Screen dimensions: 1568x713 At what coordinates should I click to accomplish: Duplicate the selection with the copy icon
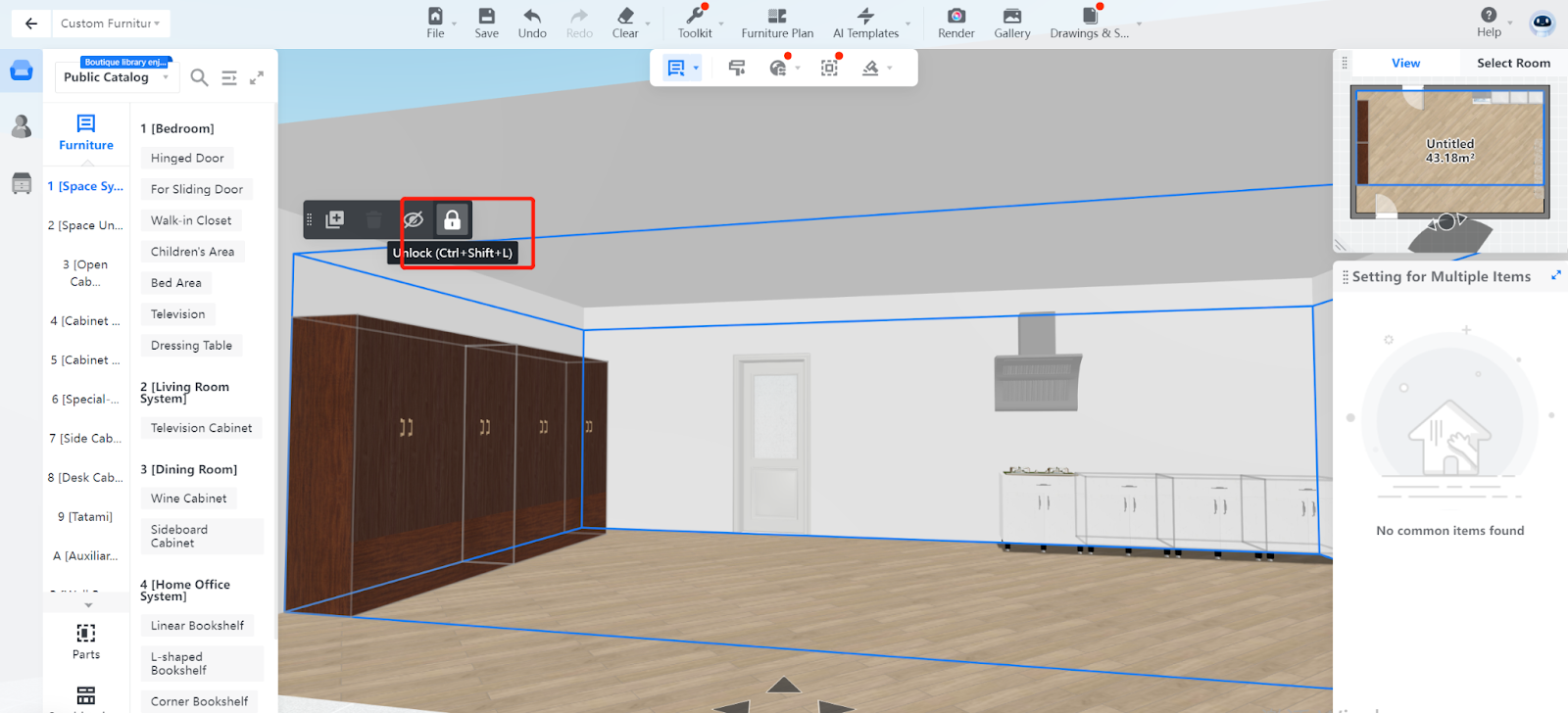(334, 219)
